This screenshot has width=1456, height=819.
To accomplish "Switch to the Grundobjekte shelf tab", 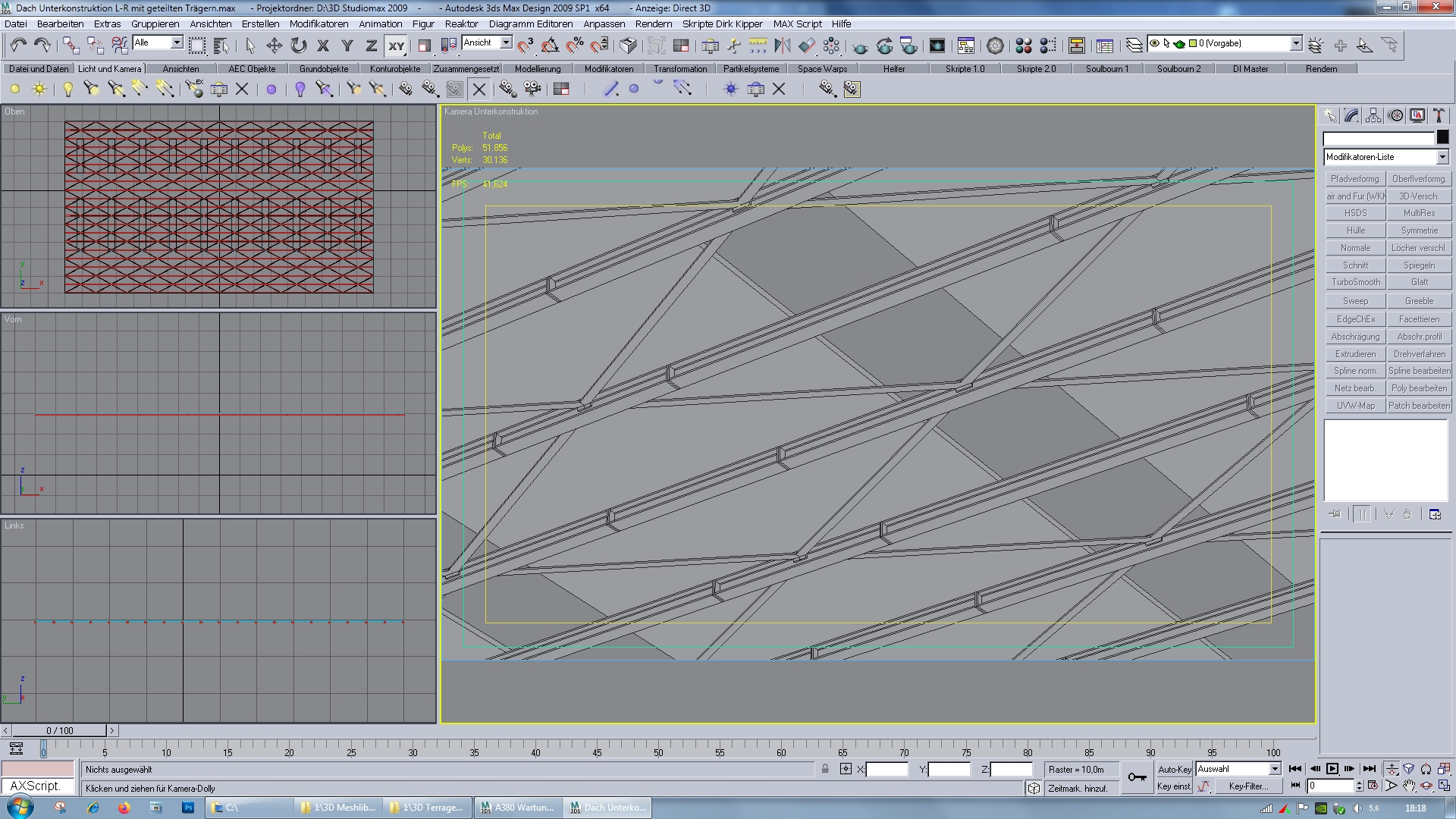I will 324,68.
